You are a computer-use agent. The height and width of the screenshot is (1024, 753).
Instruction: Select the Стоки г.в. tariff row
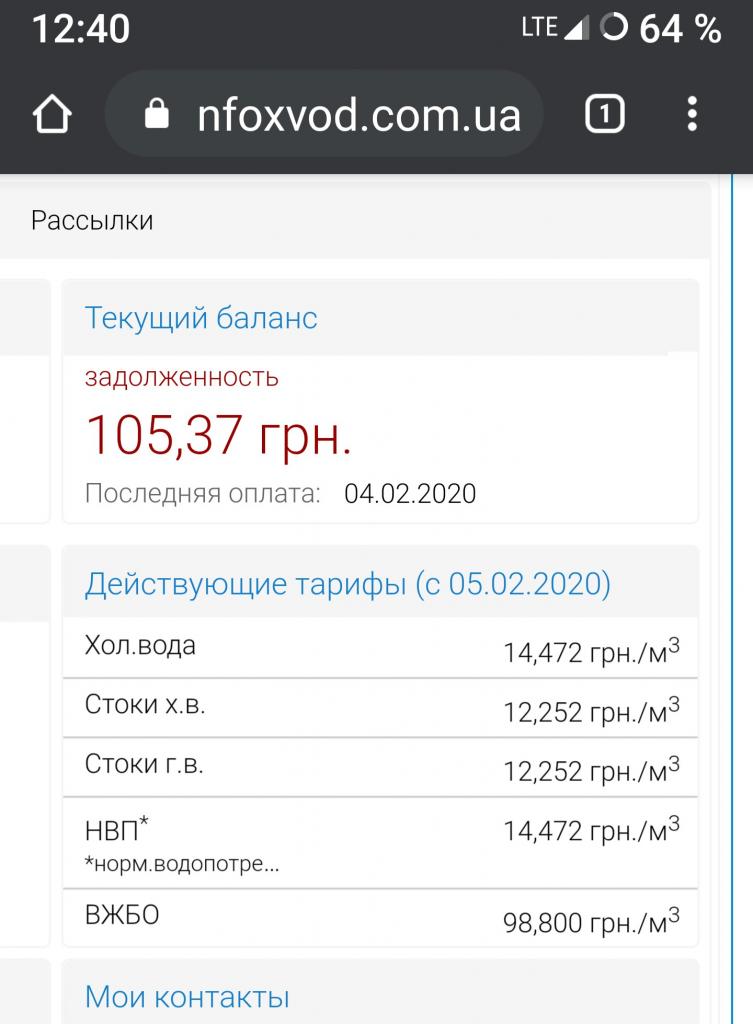point(380,767)
